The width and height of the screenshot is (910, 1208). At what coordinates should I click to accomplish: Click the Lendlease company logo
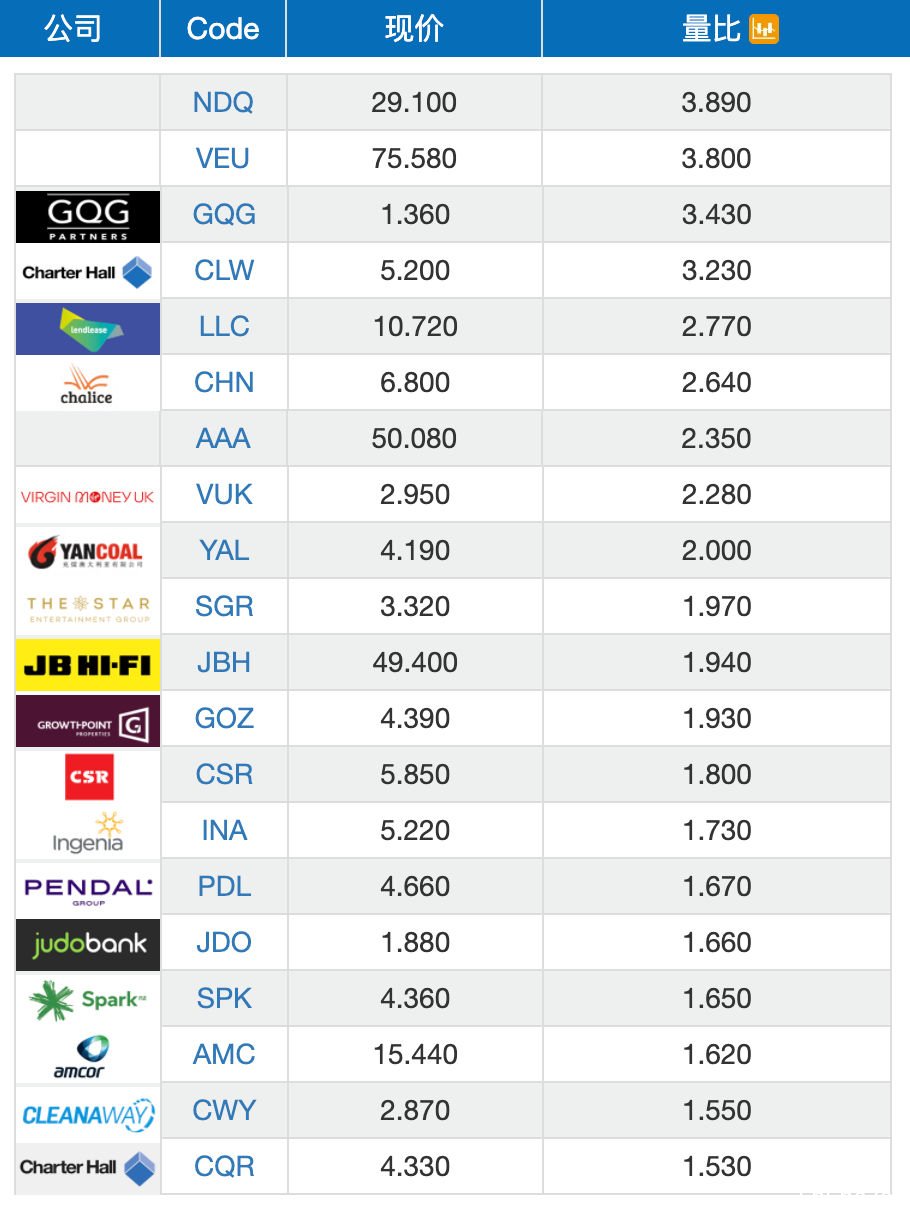coord(88,328)
